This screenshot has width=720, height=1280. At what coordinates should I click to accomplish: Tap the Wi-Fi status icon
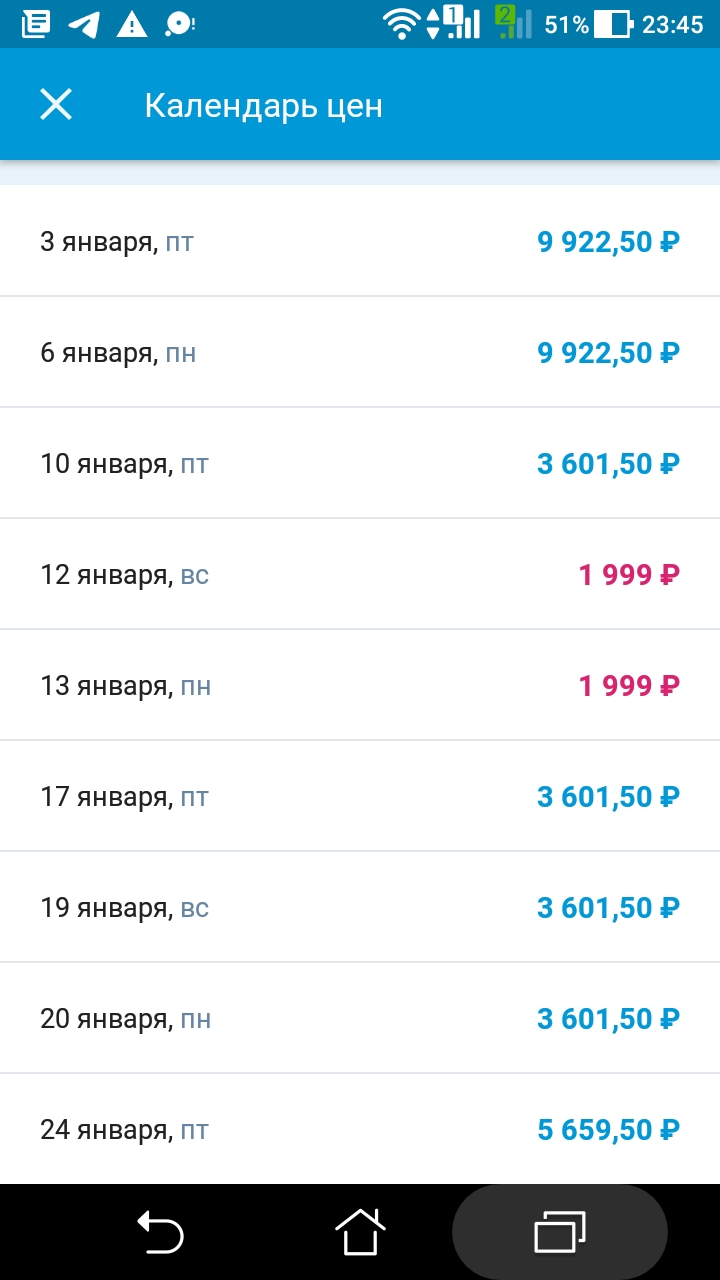pyautogui.click(x=402, y=24)
